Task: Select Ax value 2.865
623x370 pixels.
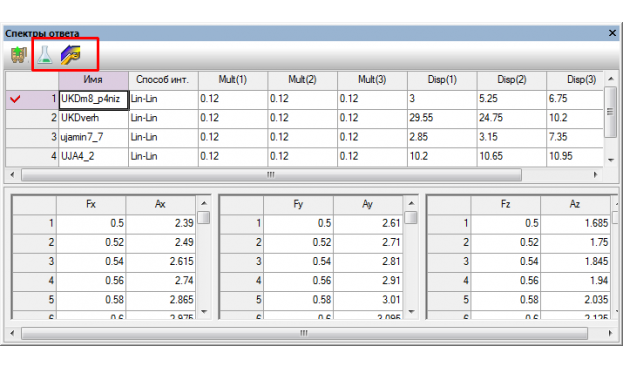Action: (161, 300)
